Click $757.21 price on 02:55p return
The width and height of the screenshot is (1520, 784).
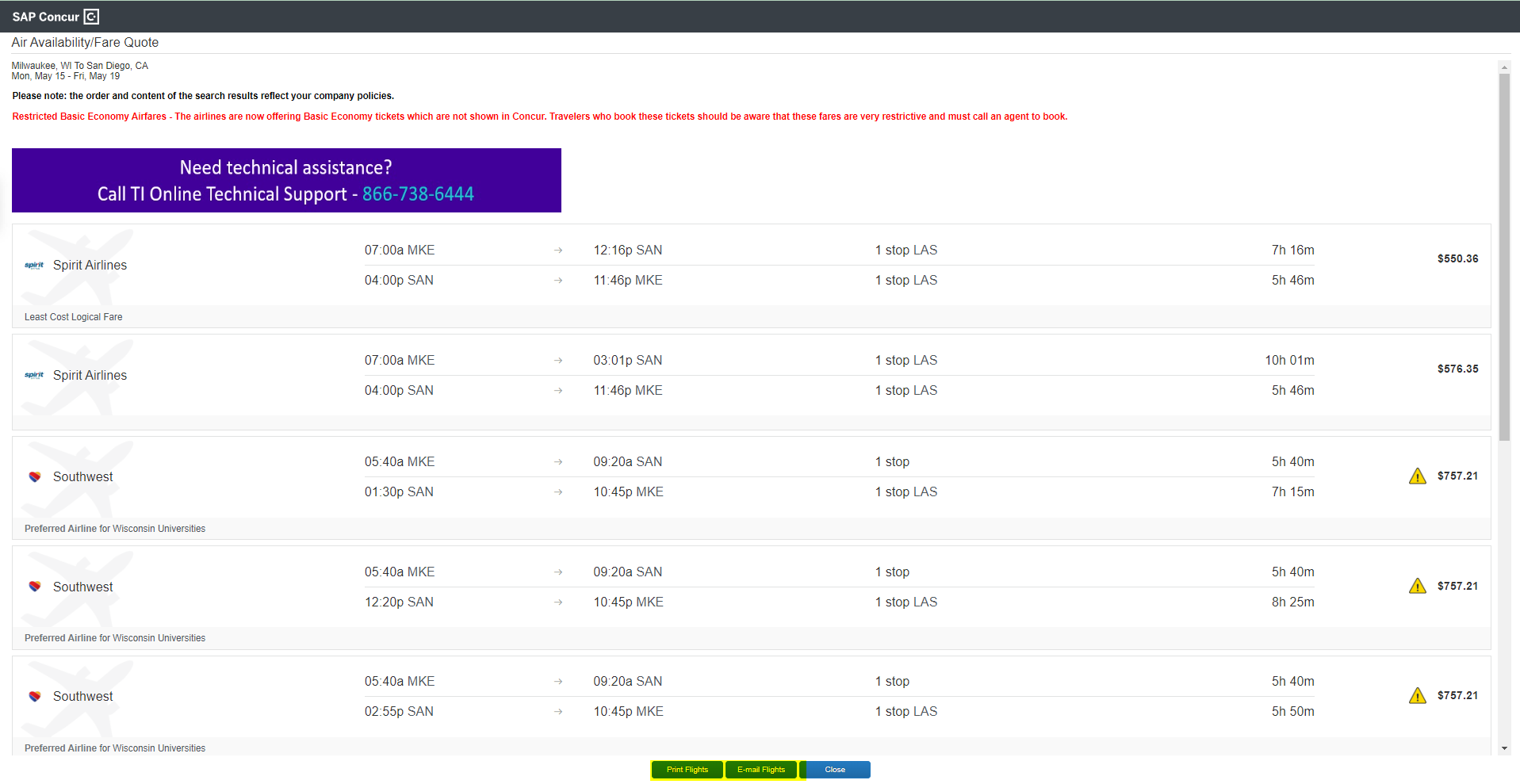click(1457, 696)
